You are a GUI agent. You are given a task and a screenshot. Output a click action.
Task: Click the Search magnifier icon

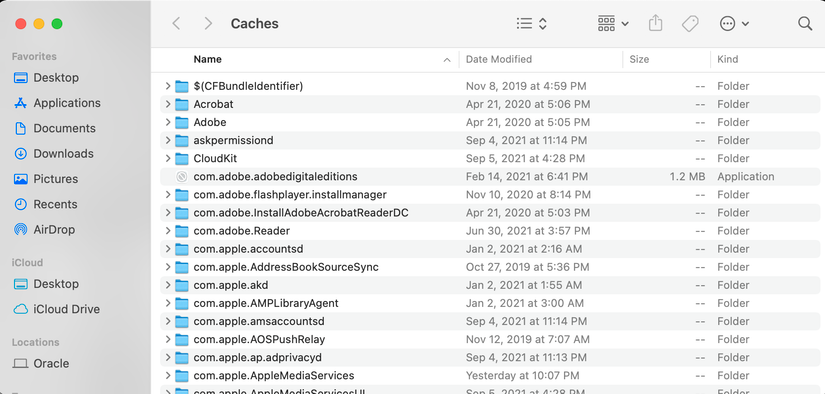pos(805,24)
